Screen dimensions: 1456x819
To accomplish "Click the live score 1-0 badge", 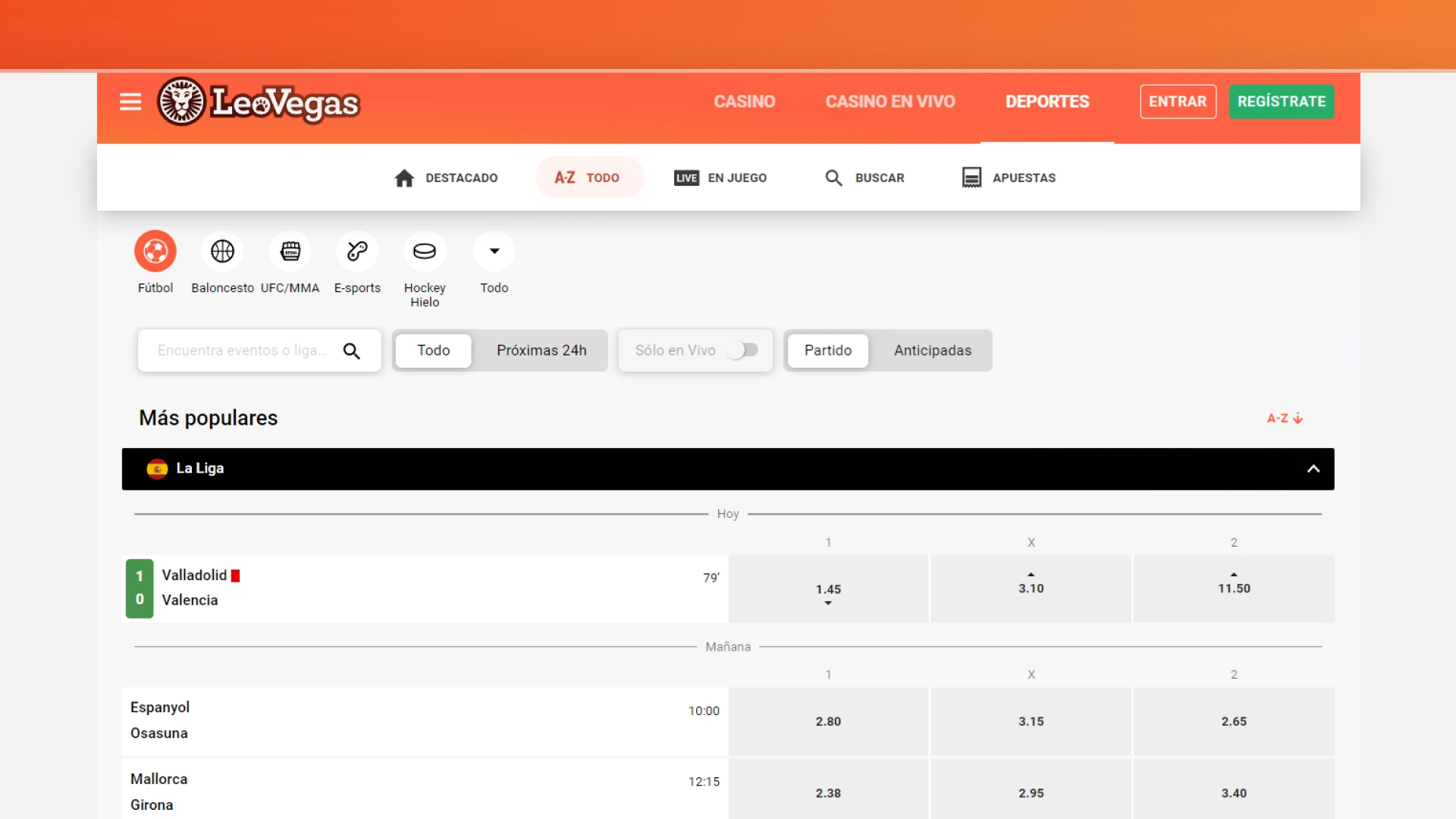I will click(x=140, y=588).
